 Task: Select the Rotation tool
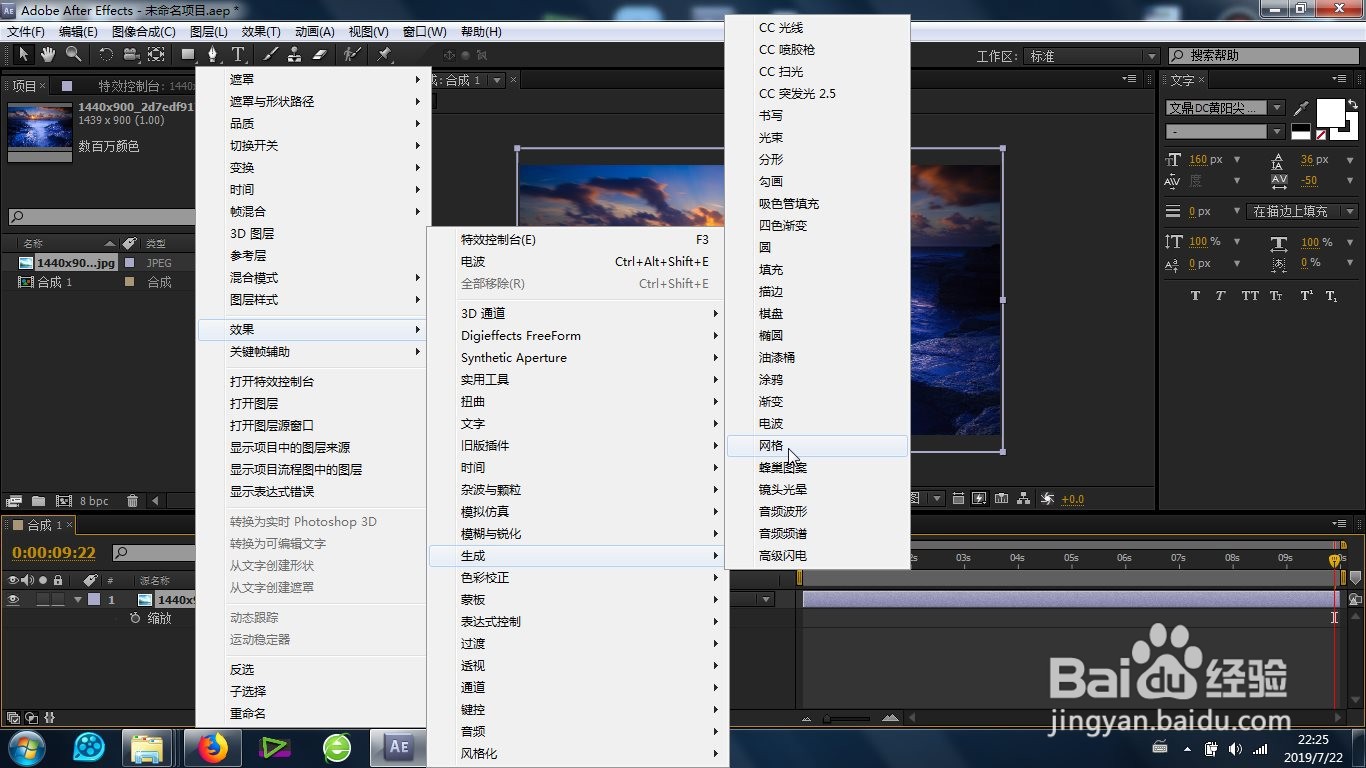106,54
